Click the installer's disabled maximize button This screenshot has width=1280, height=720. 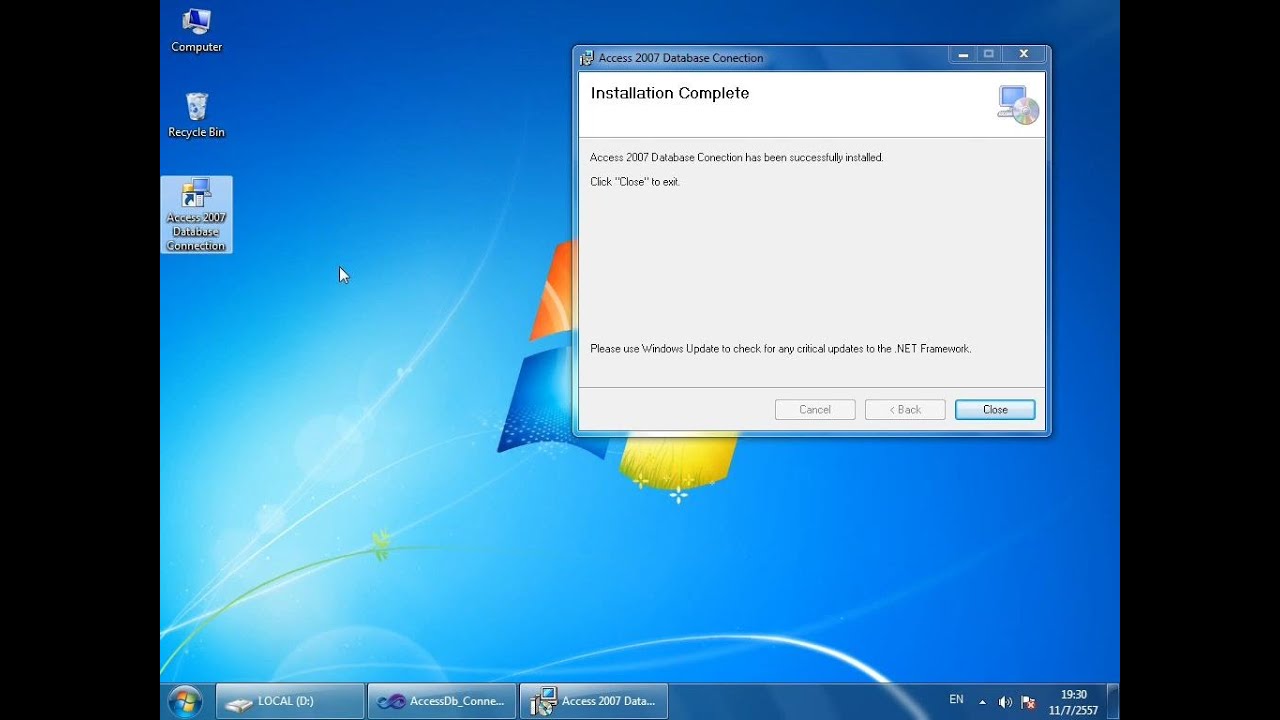tap(988, 54)
